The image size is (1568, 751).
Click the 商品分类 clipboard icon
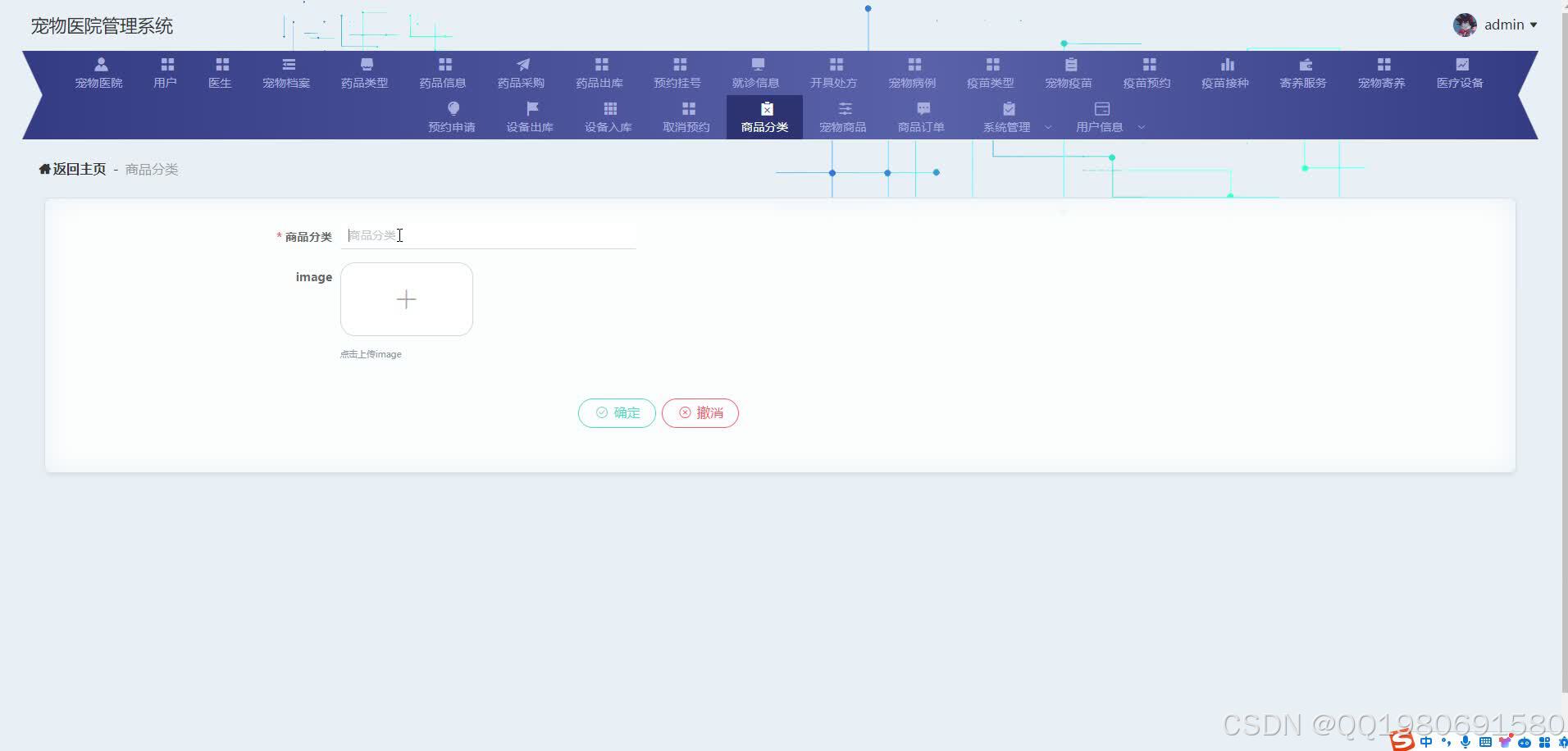click(x=767, y=108)
